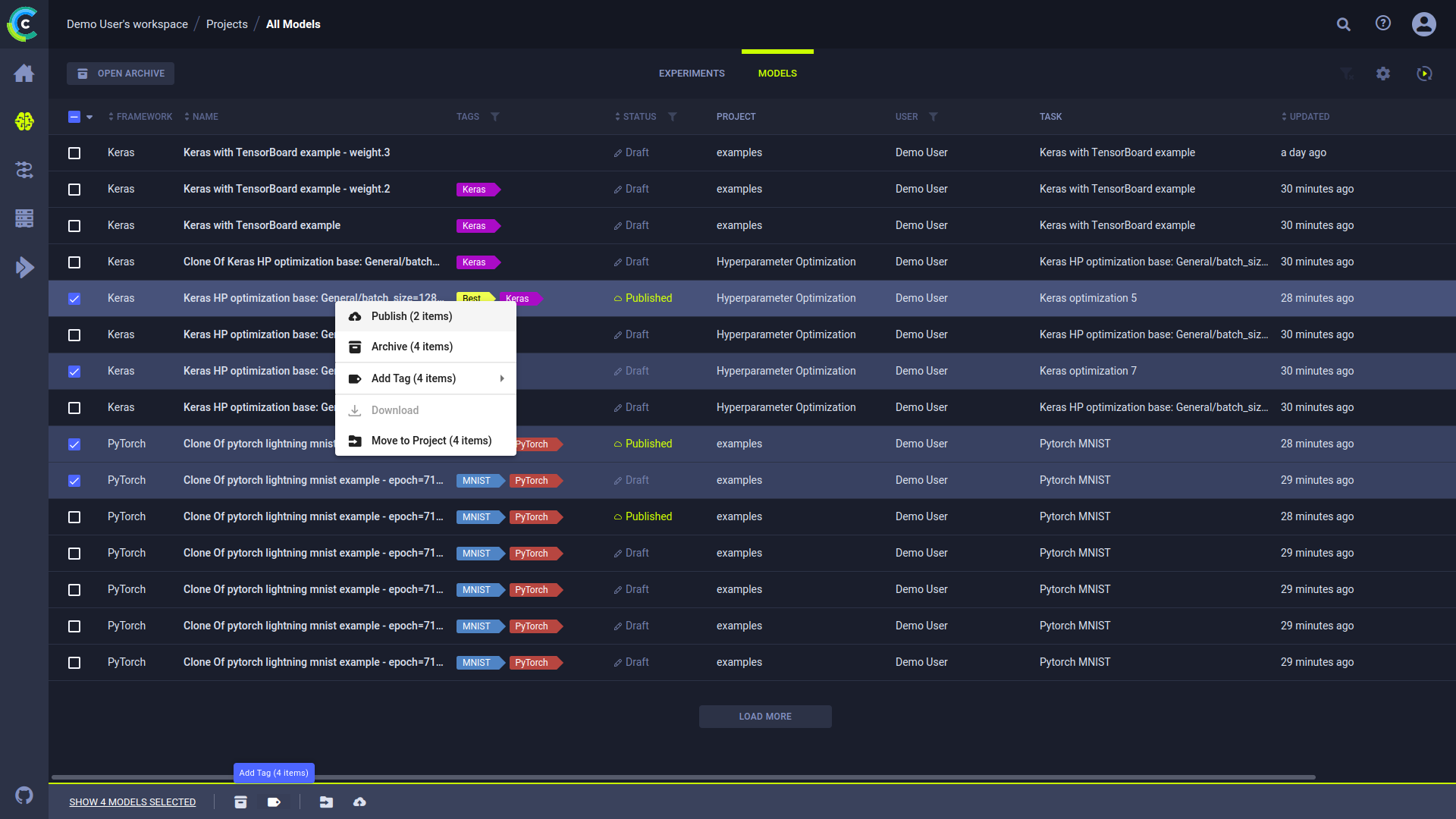Uncheck the Keras optimization 7 row checkbox
Image resolution: width=1456 pixels, height=819 pixels.
[x=74, y=372]
